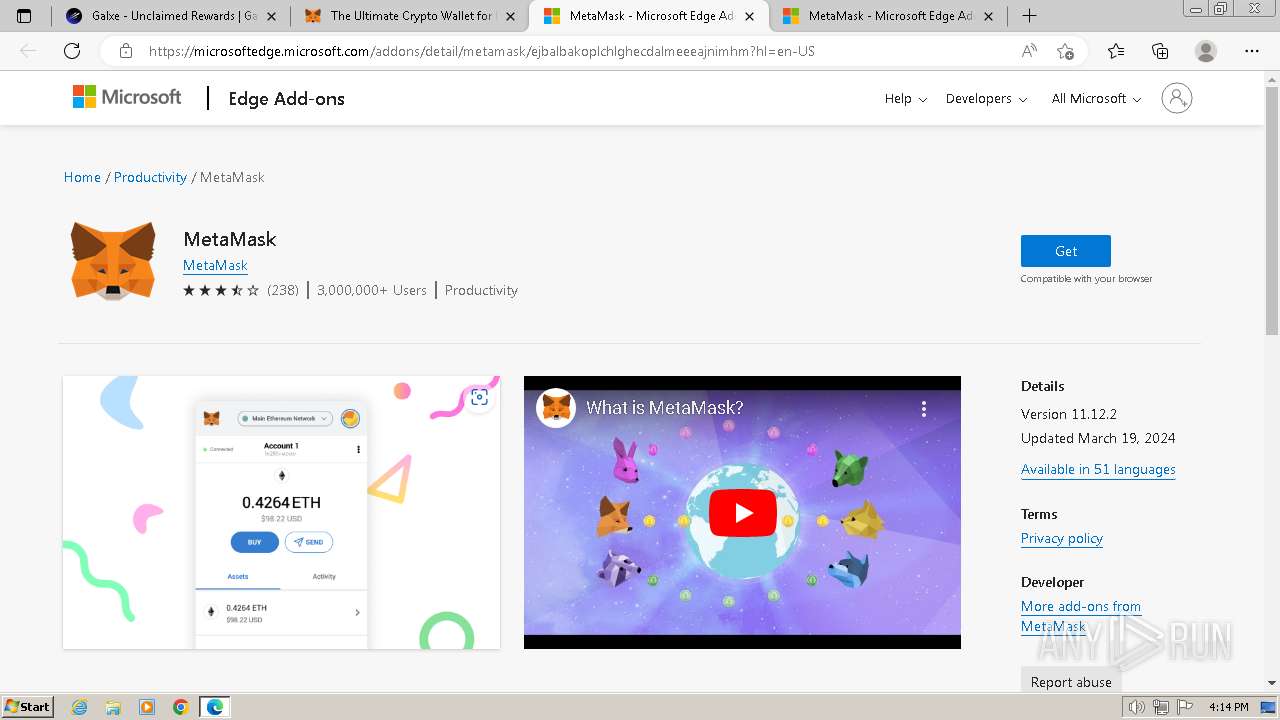Go to Productivity breadcrumb category
The height and width of the screenshot is (720, 1280).
pos(150,177)
